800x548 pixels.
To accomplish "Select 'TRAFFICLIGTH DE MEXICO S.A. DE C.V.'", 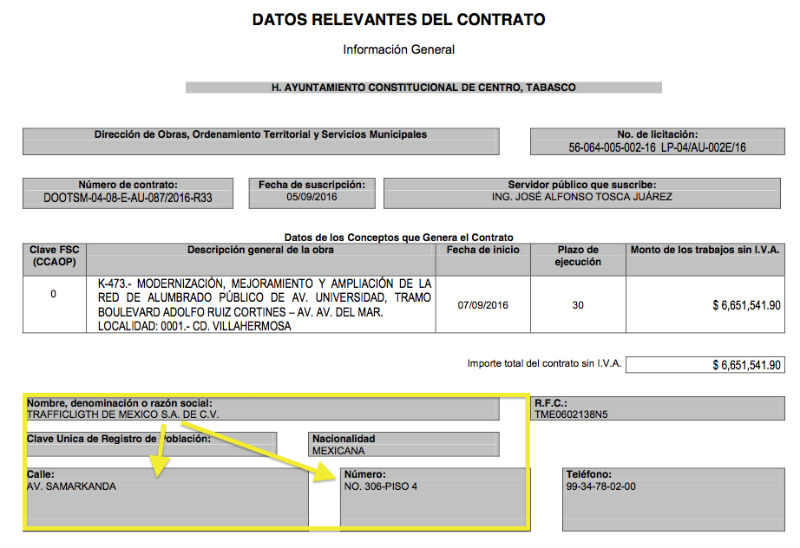I will click(x=123, y=414).
